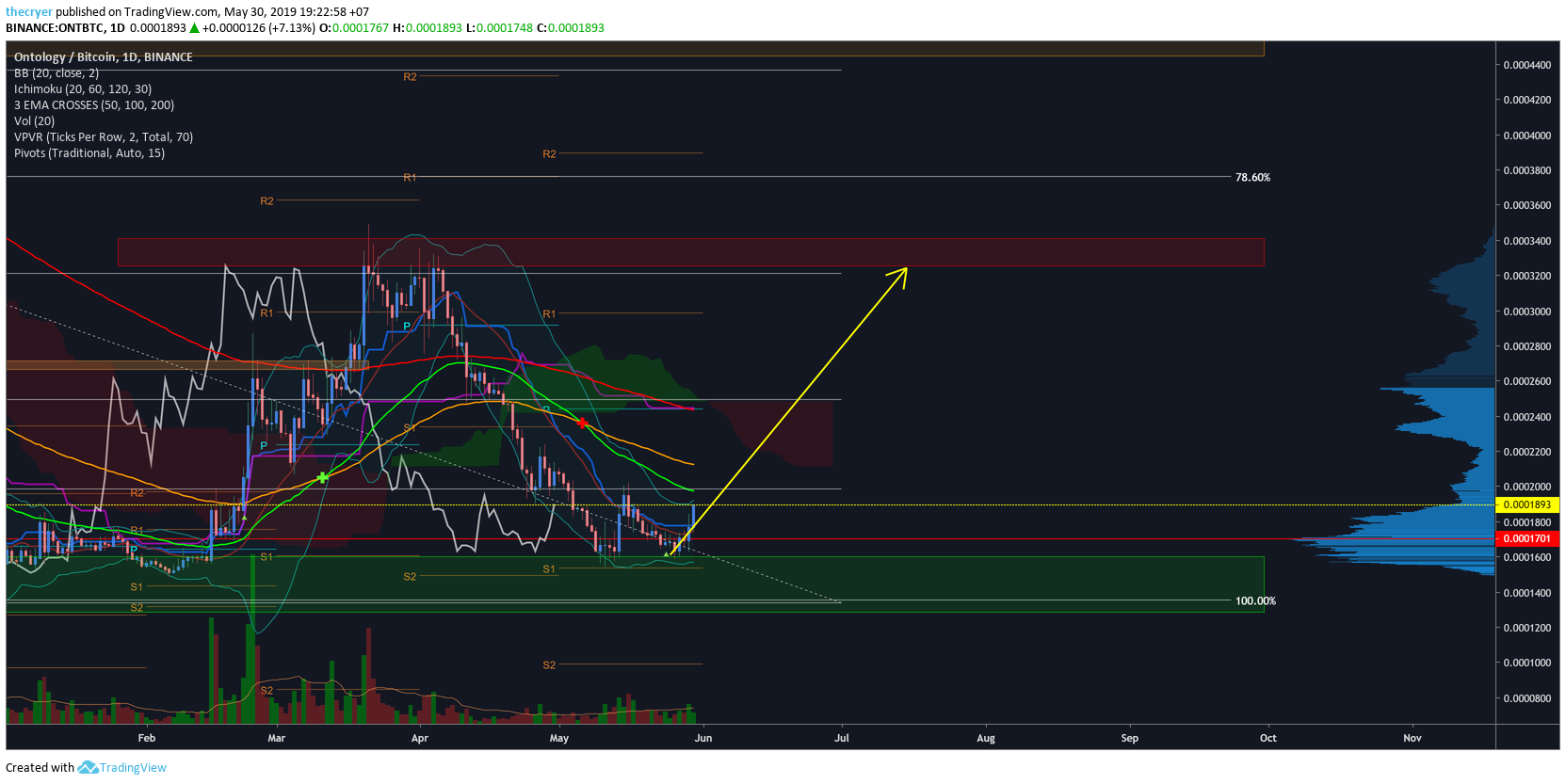This screenshot has width=1566, height=784.
Task: Click the TradingView logo icon
Action: tap(88, 767)
